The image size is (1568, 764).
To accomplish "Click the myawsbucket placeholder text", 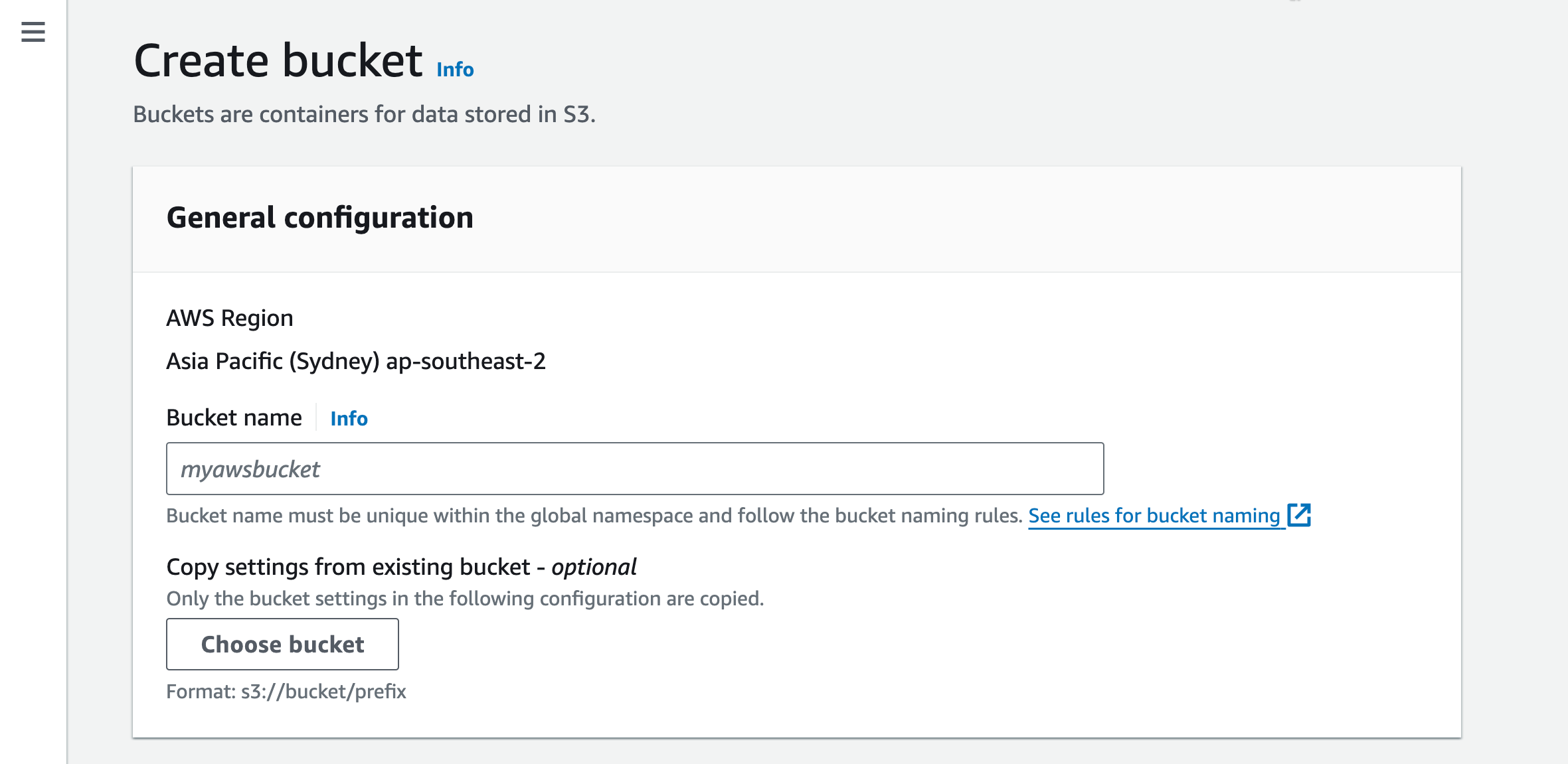I will tap(250, 469).
